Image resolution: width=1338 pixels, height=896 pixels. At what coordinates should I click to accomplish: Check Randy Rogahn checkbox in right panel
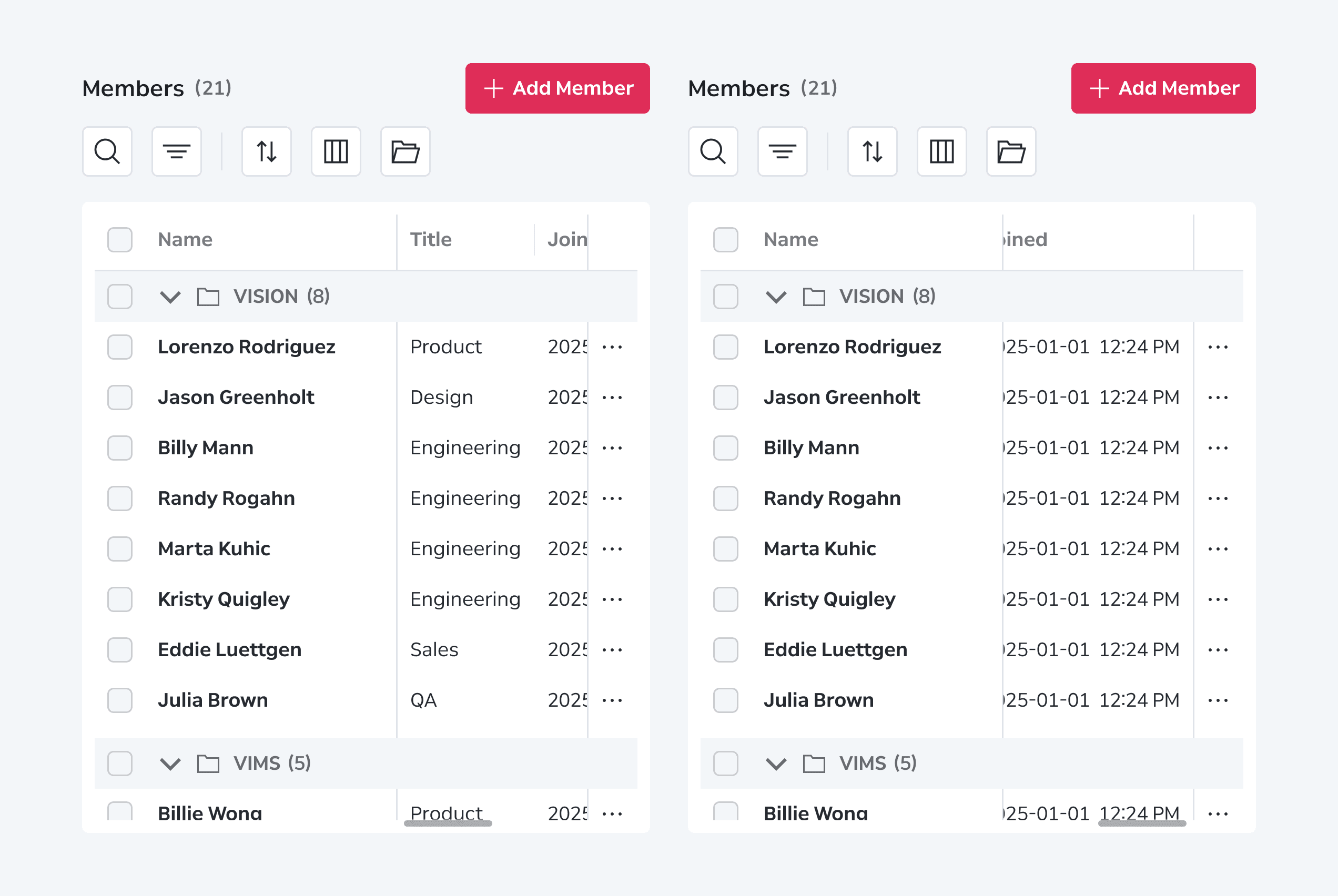(x=726, y=498)
